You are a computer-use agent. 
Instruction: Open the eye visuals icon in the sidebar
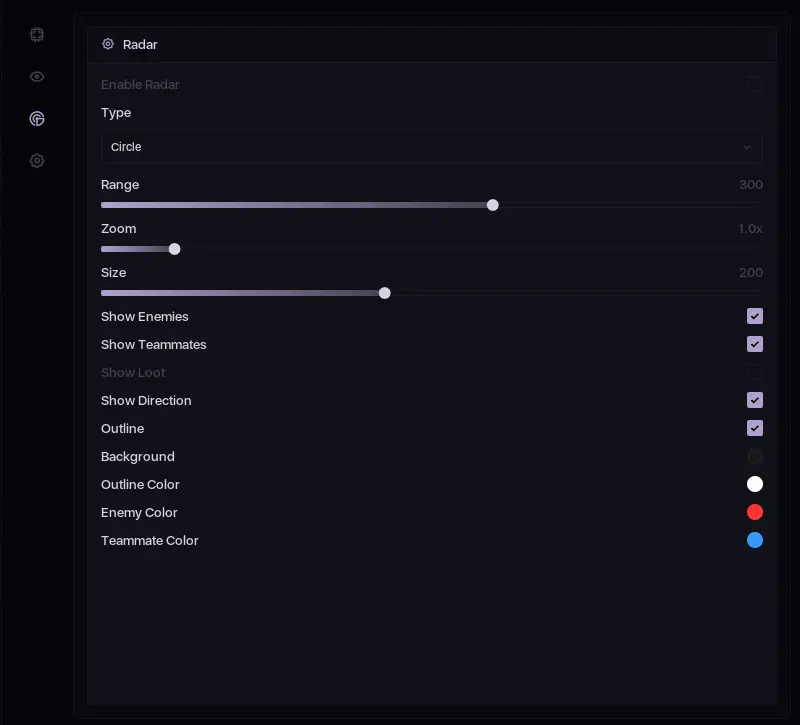click(x=37, y=77)
